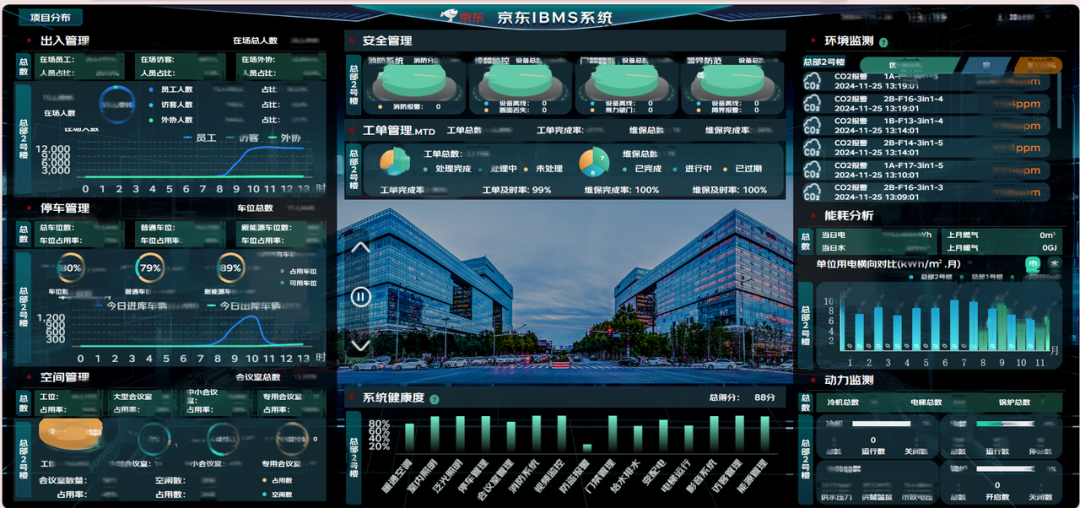Image resolution: width=1080 pixels, height=508 pixels.
Task: Click month 7 bar in energy chart
Action: point(955,324)
